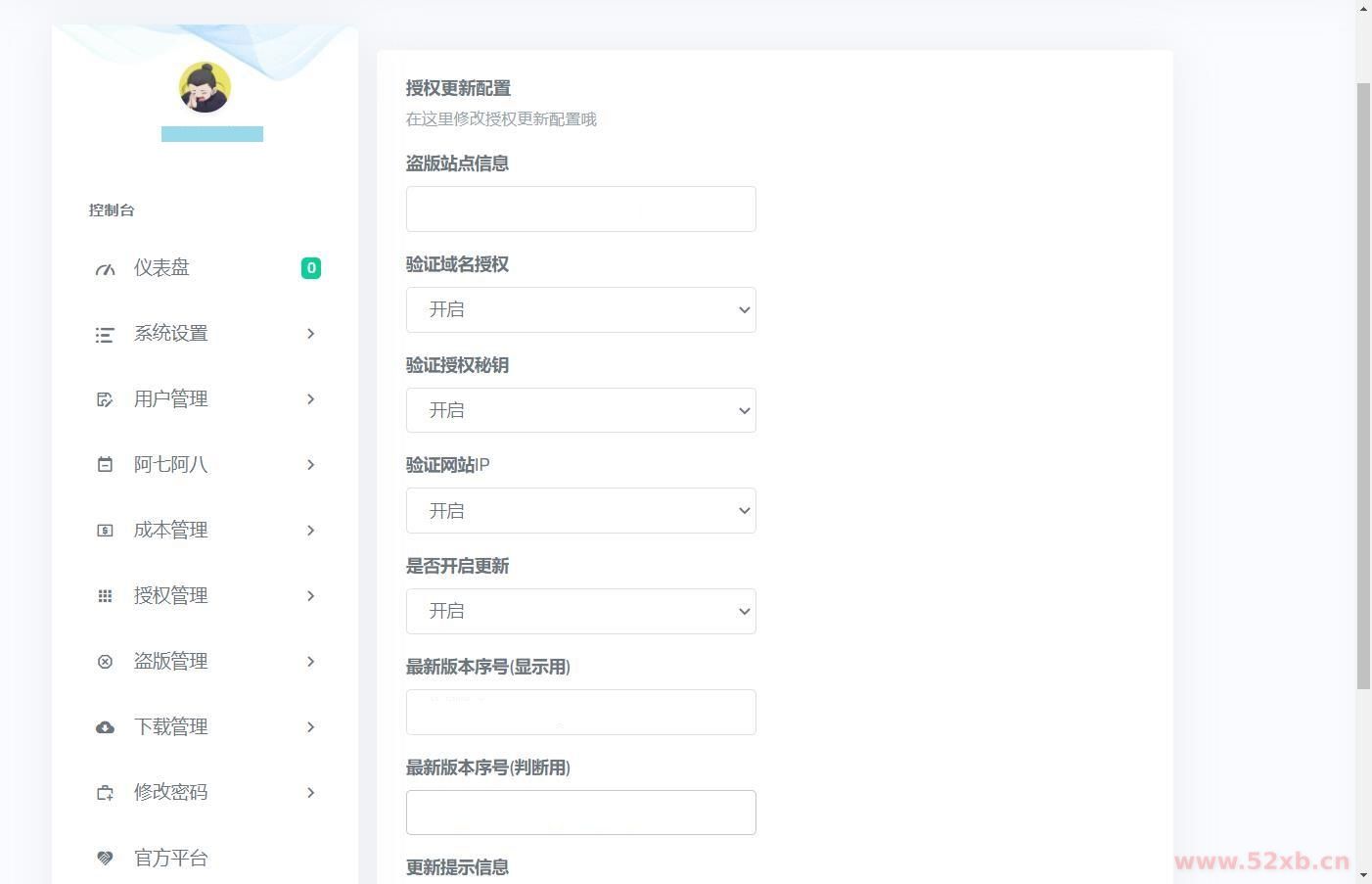This screenshot has height=884, width=1372.
Task: Click the 盗版站点信息 text field
Action: (x=580, y=209)
